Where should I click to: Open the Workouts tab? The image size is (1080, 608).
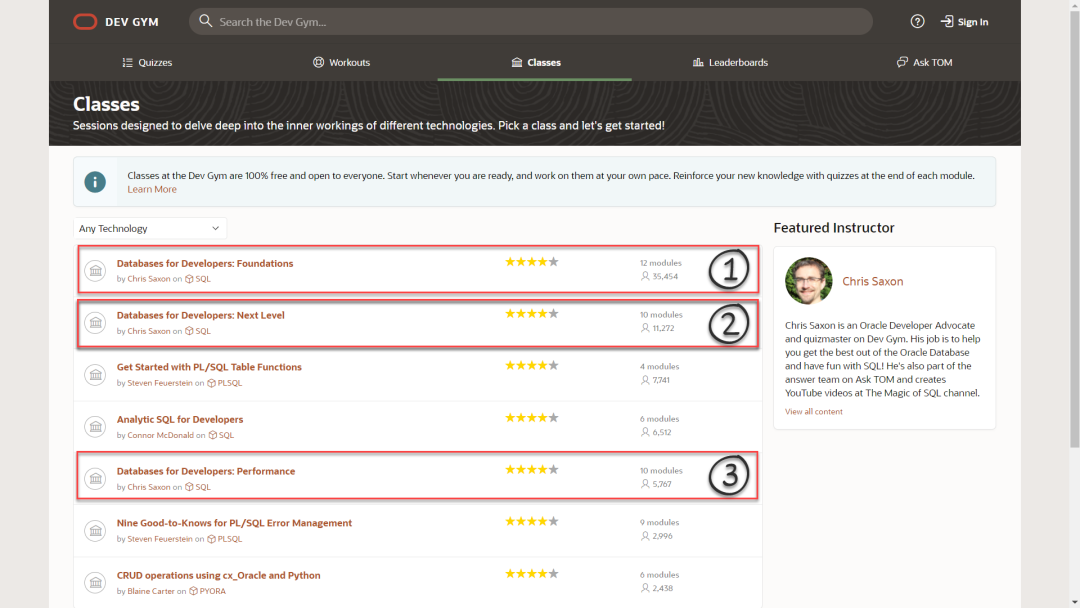(341, 62)
